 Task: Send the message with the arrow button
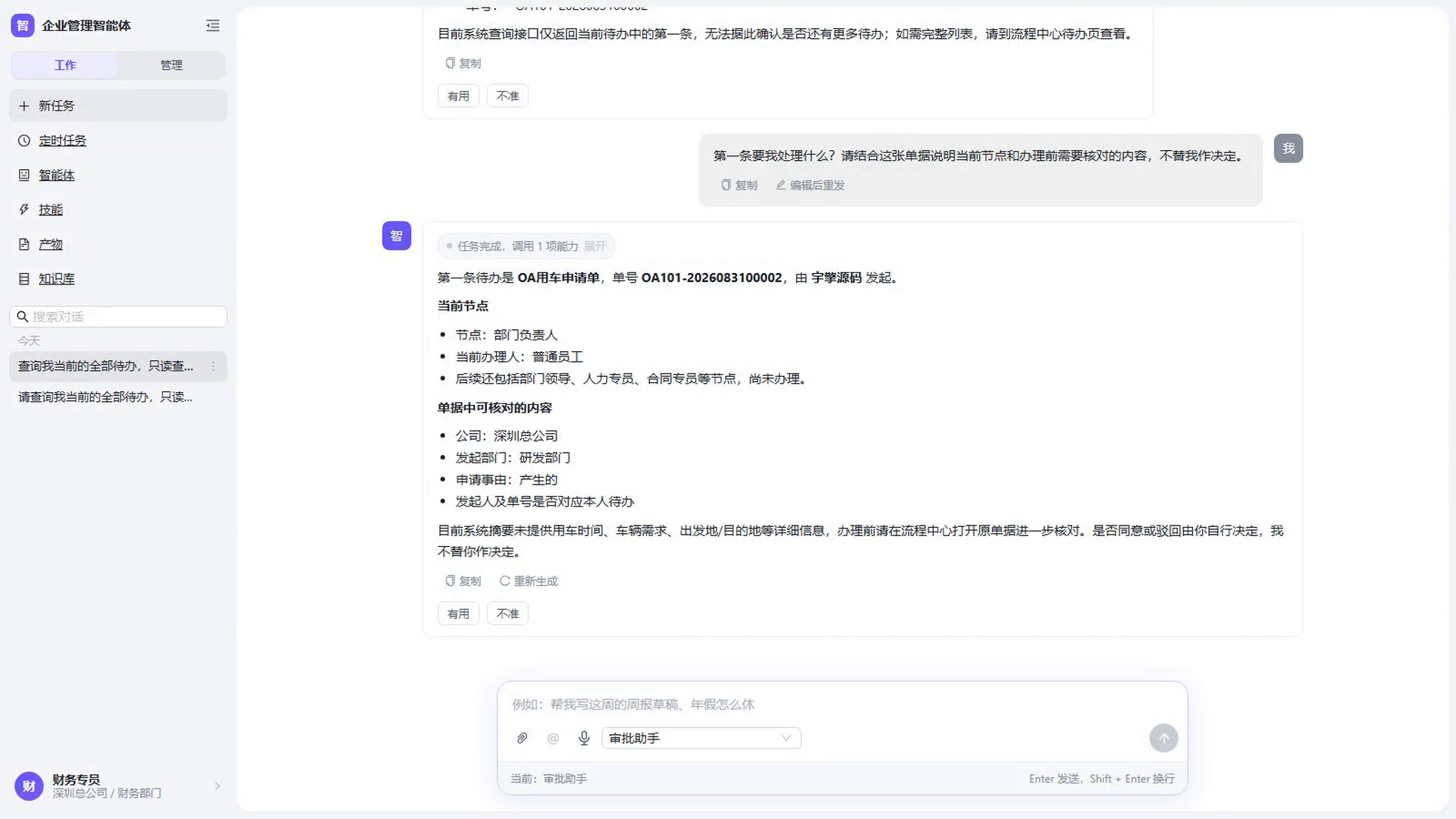point(1163,738)
